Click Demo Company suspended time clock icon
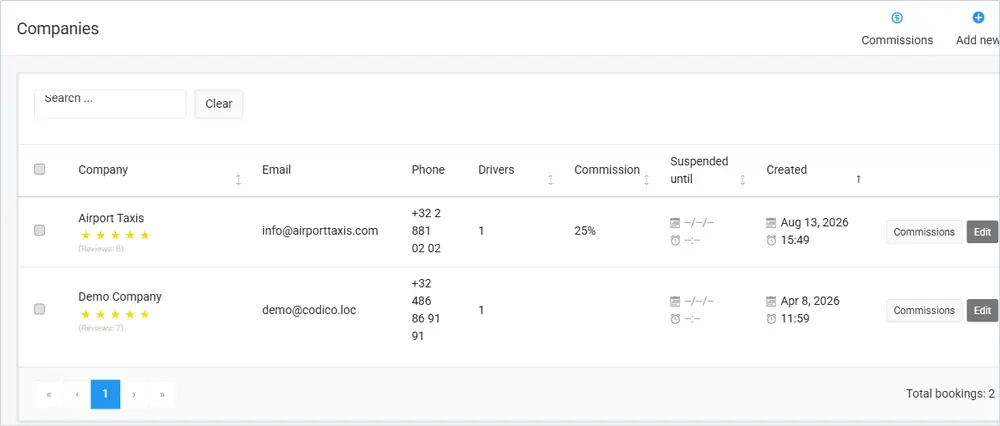This screenshot has height=426, width=1000. tap(675, 319)
